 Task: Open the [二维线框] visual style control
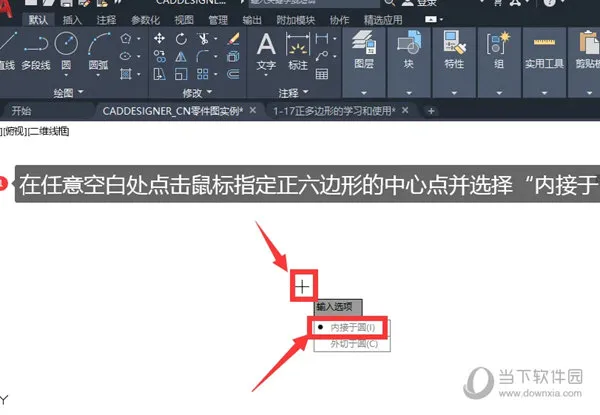(x=49, y=131)
